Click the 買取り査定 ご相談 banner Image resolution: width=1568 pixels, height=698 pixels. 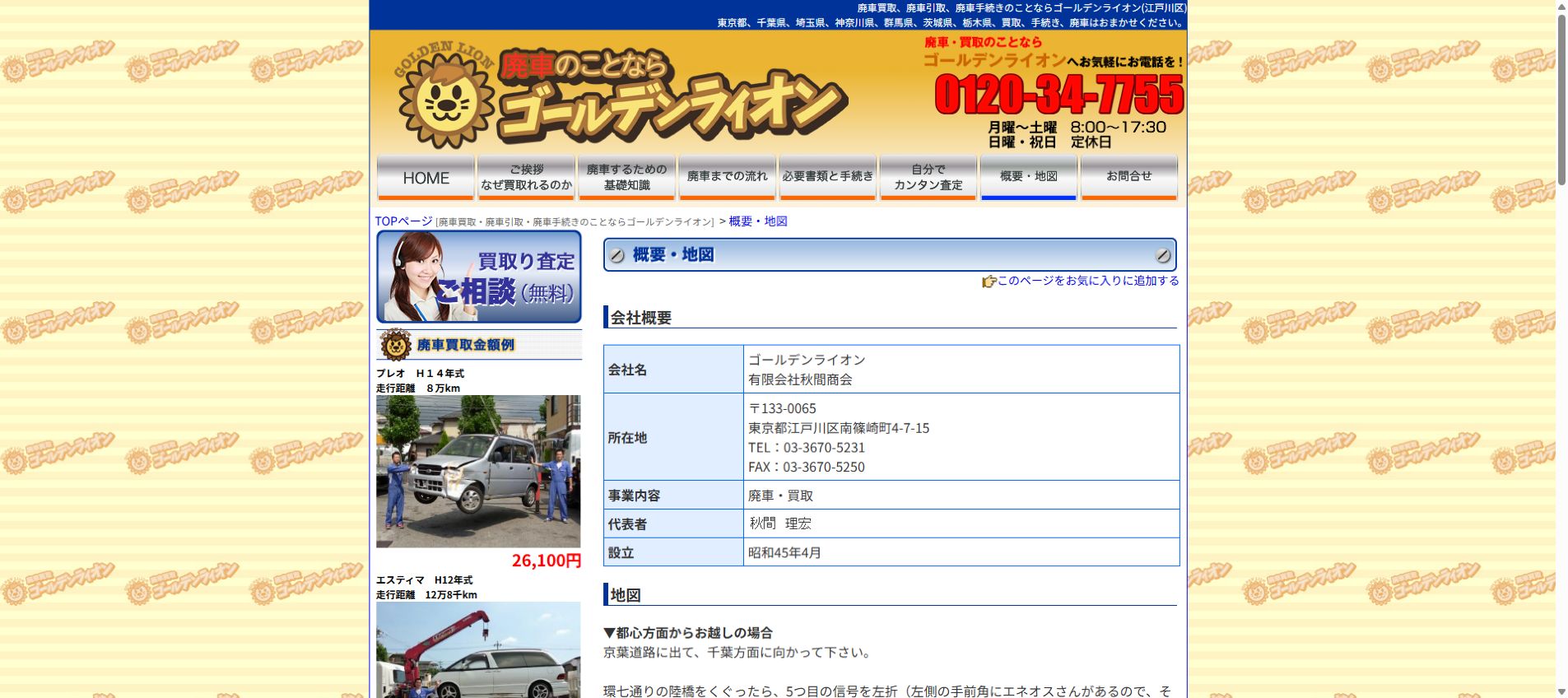[x=479, y=277]
